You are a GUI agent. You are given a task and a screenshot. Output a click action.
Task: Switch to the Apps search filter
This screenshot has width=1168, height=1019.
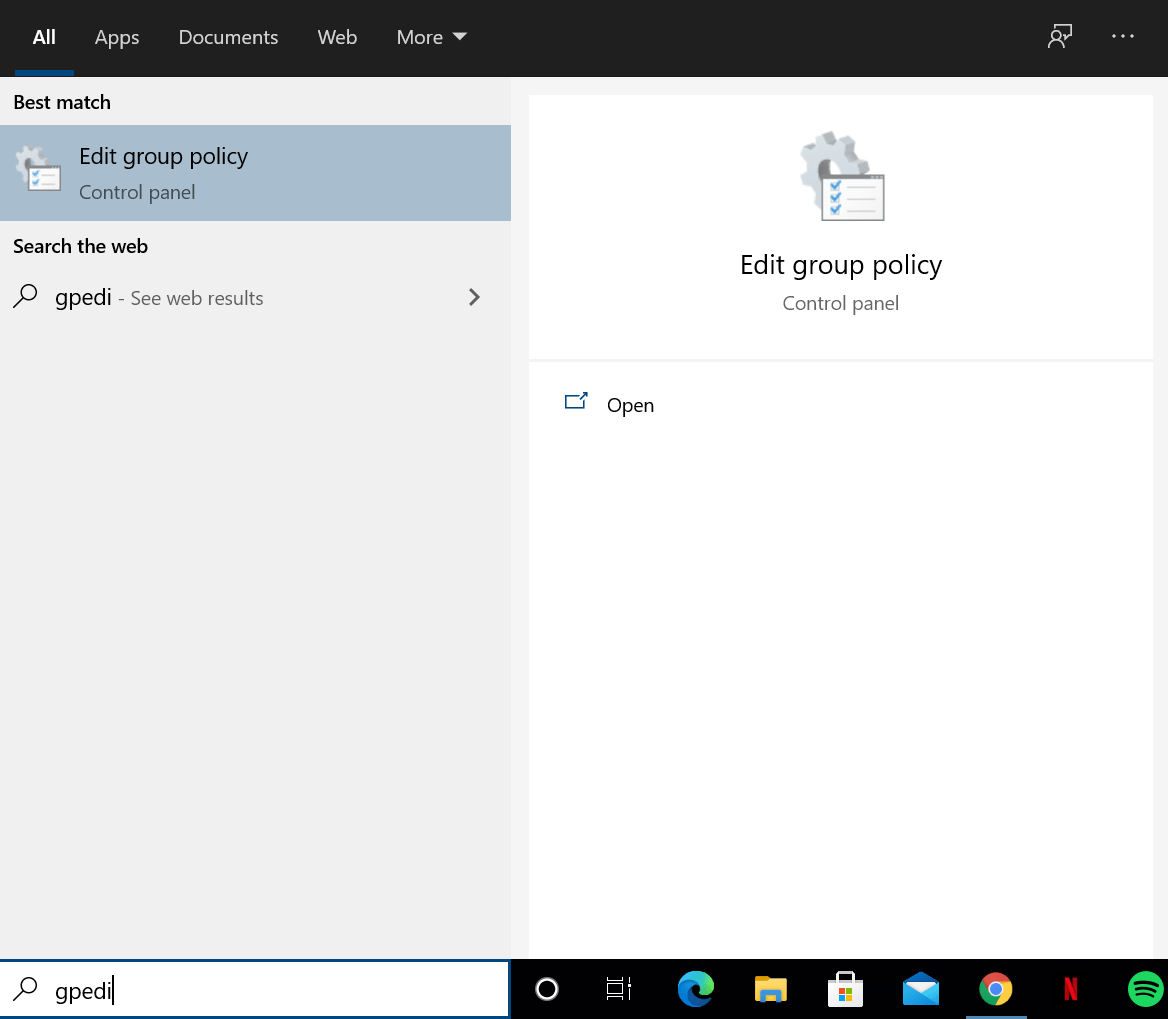(x=116, y=37)
